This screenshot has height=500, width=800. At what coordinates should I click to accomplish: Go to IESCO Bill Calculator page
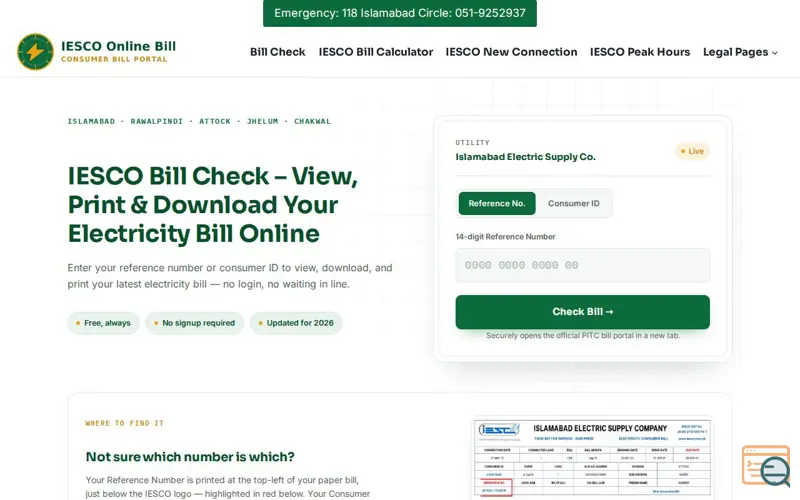(x=376, y=52)
